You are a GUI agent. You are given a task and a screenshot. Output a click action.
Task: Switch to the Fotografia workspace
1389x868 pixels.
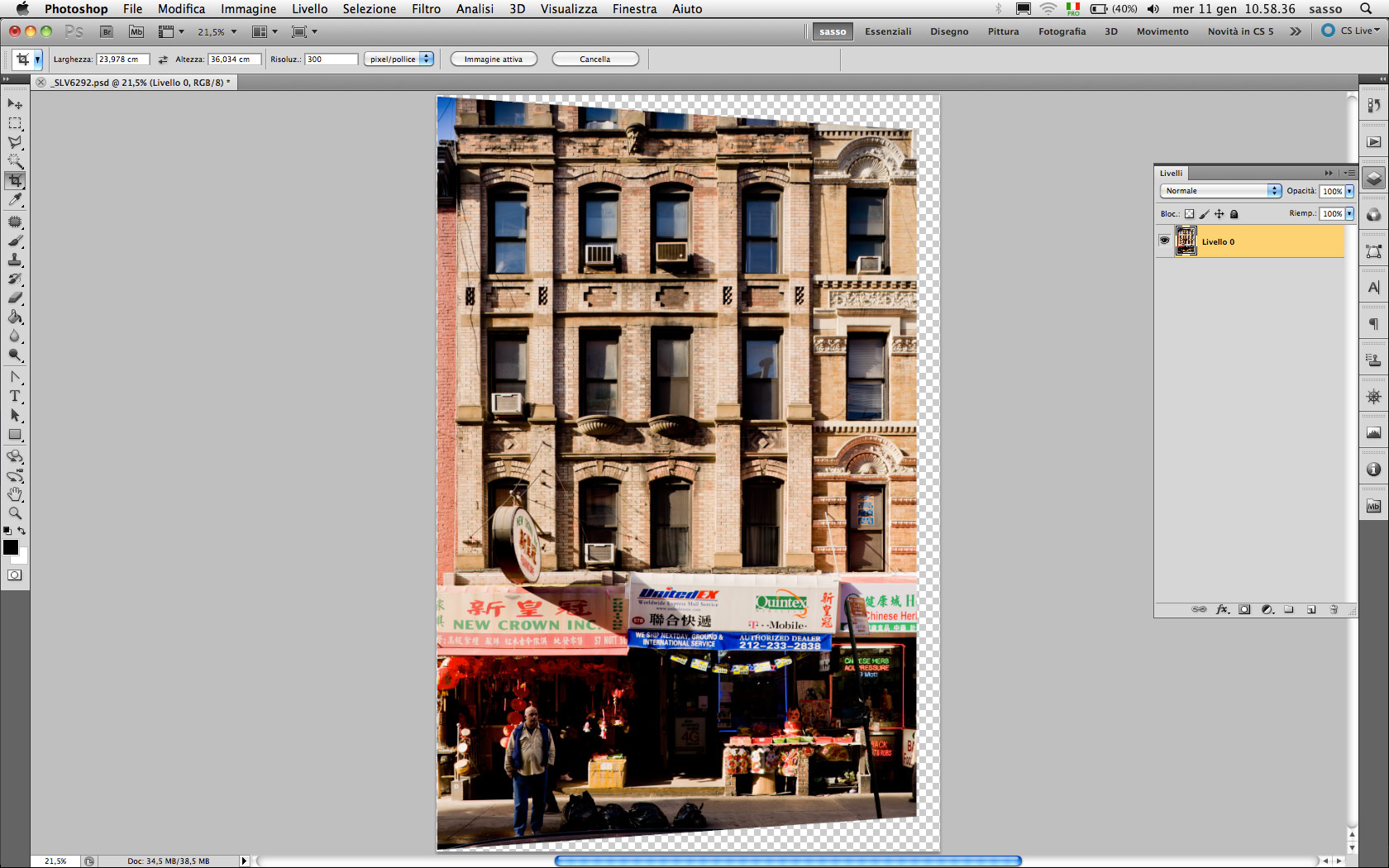click(x=1062, y=31)
